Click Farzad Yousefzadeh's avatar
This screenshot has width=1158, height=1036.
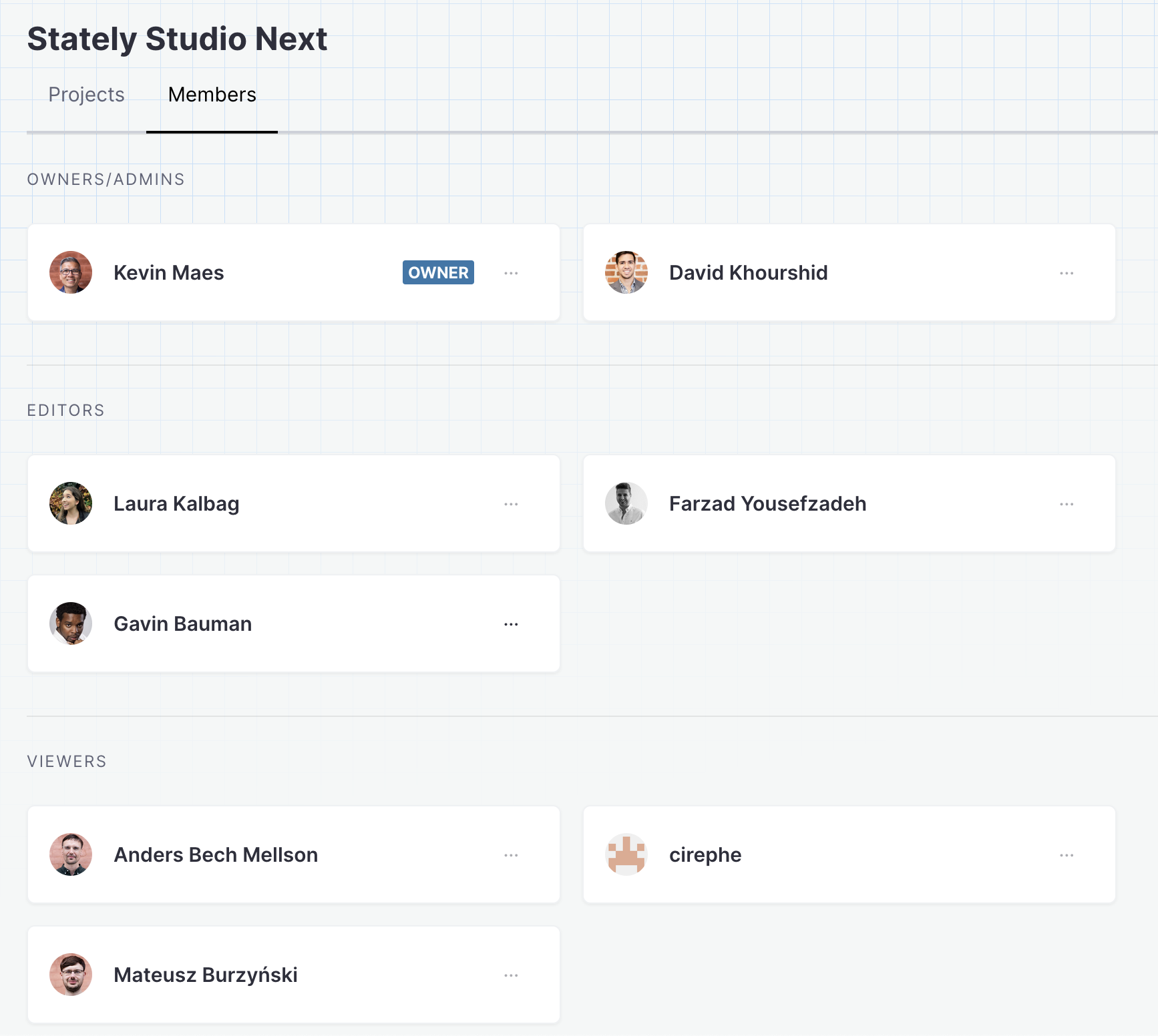pyautogui.click(x=626, y=503)
